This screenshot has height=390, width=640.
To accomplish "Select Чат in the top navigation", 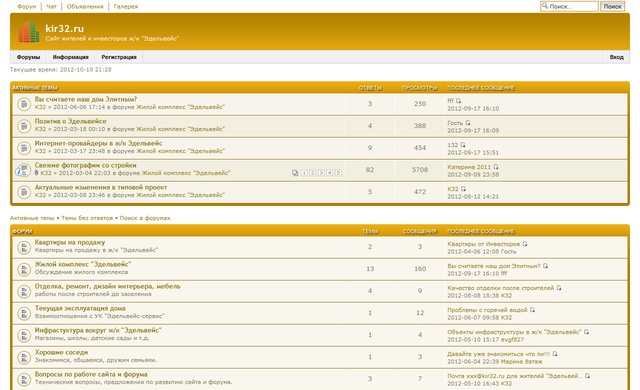I will tap(51, 7).
